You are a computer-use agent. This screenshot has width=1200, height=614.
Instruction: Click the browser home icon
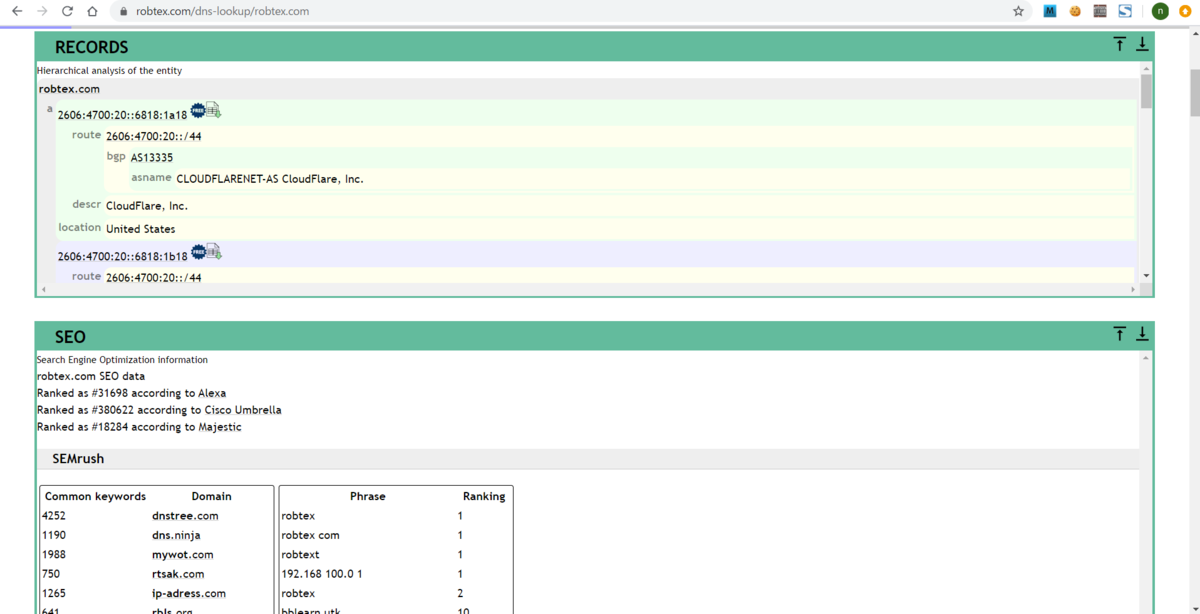coord(90,11)
